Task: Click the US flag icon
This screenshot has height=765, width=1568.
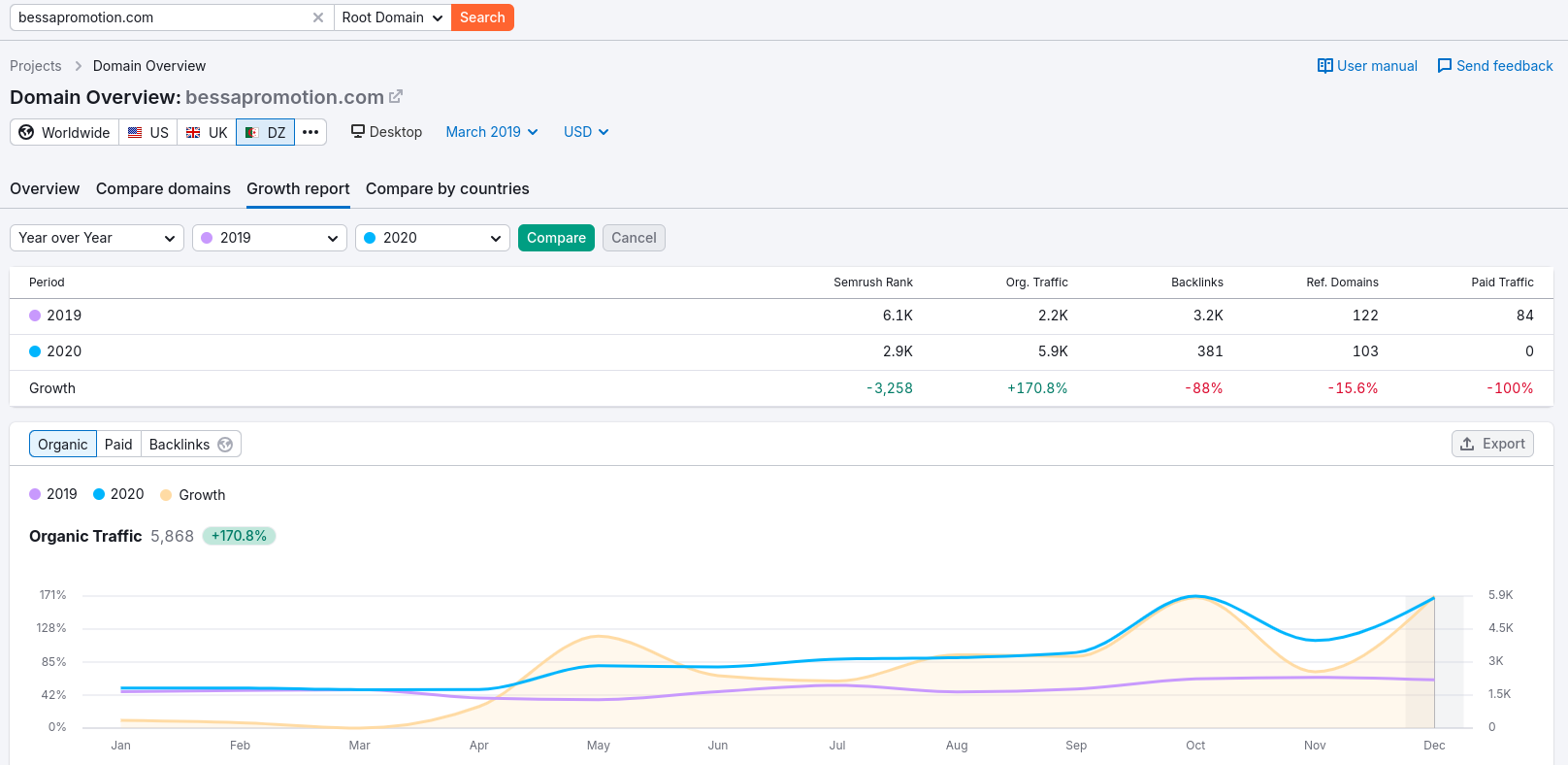Action: tap(135, 133)
